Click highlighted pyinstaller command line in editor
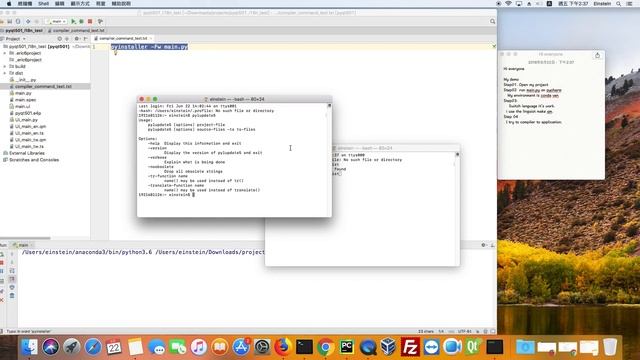 [149, 47]
